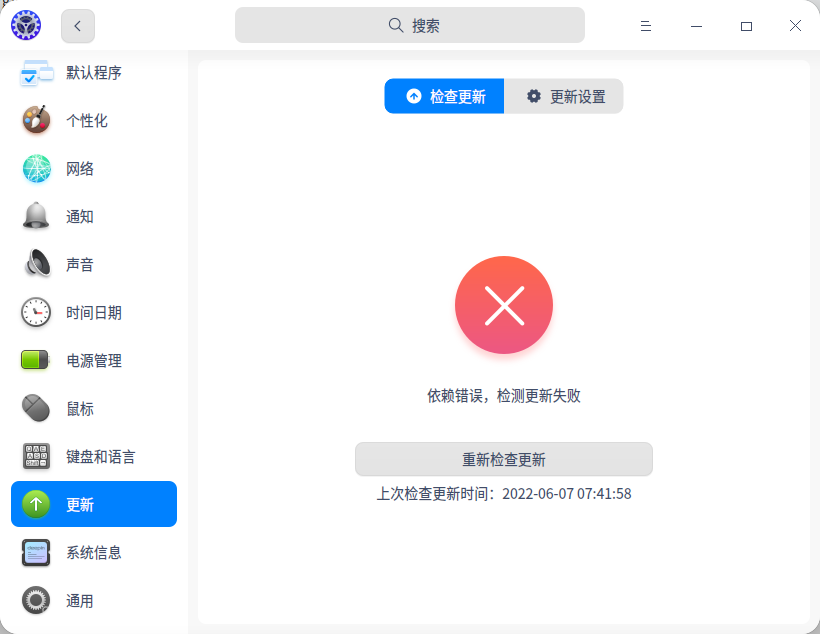Open the hamburger options menu
Image resolution: width=820 pixels, height=634 pixels.
click(x=646, y=25)
